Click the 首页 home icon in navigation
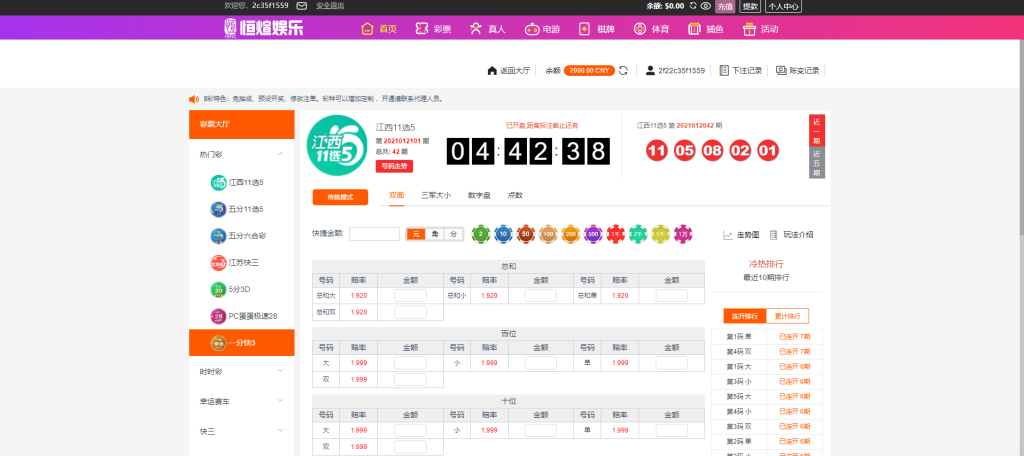1024x456 pixels. tap(367, 29)
